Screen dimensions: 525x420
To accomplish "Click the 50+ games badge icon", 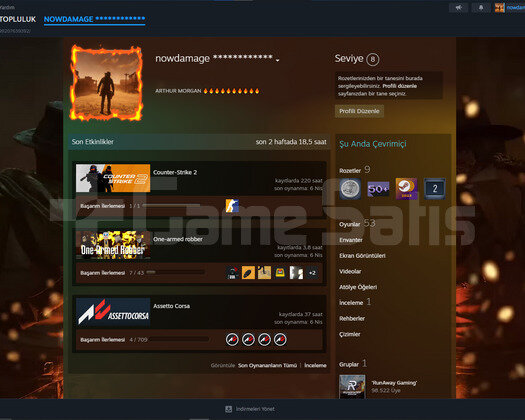I will 378,189.
